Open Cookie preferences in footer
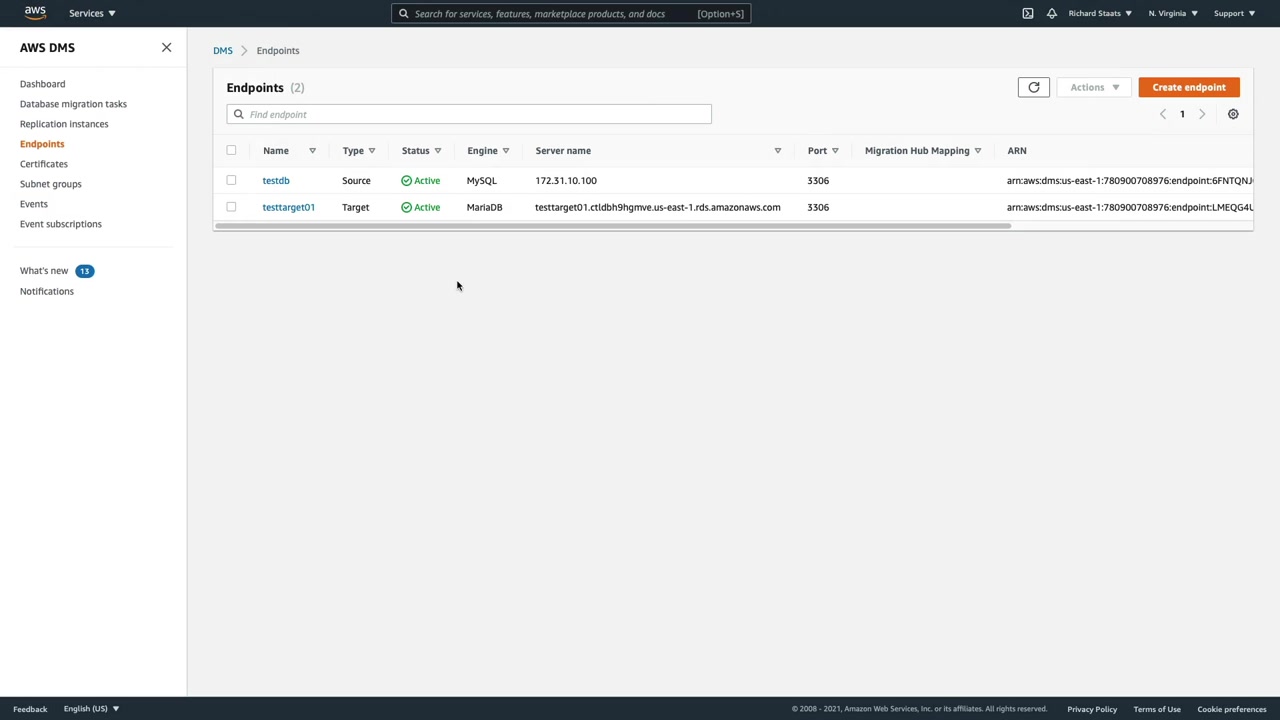Image resolution: width=1280 pixels, height=720 pixels. (1232, 709)
